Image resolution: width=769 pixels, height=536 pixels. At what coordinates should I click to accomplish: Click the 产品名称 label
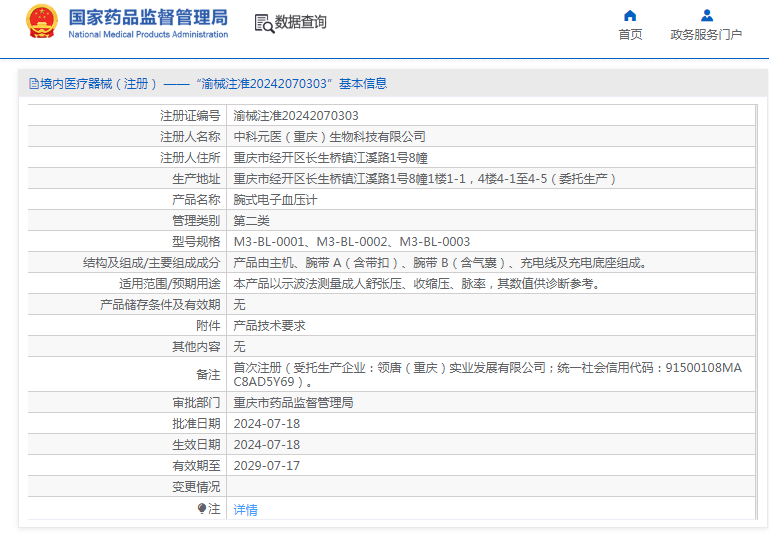click(x=196, y=200)
